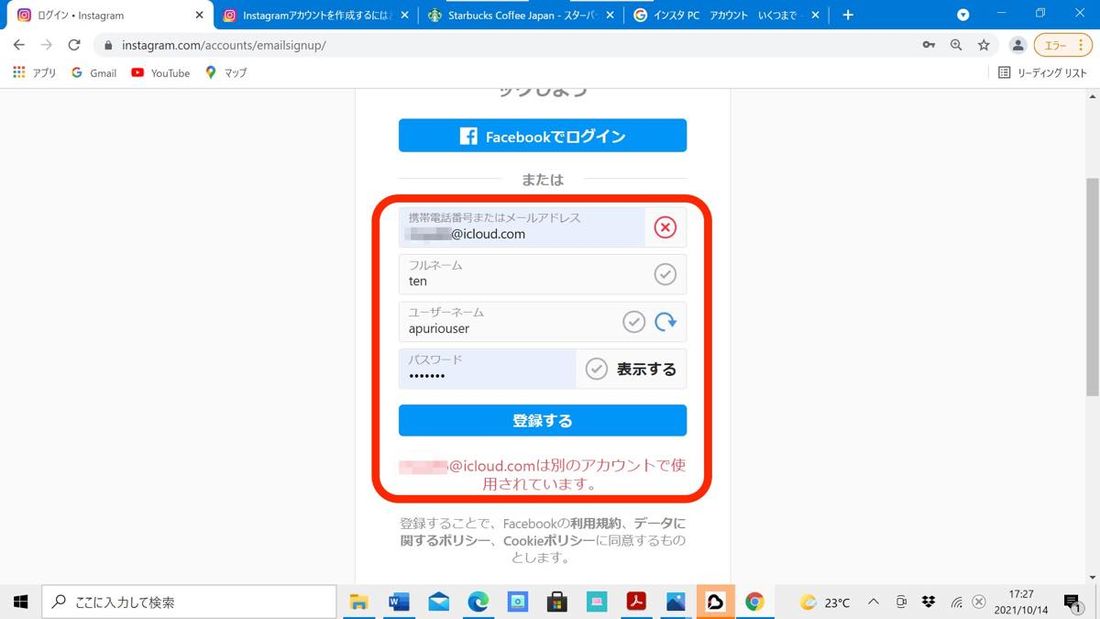1100x619 pixels.
Task: Open the Windows Start menu
Action: point(20,601)
